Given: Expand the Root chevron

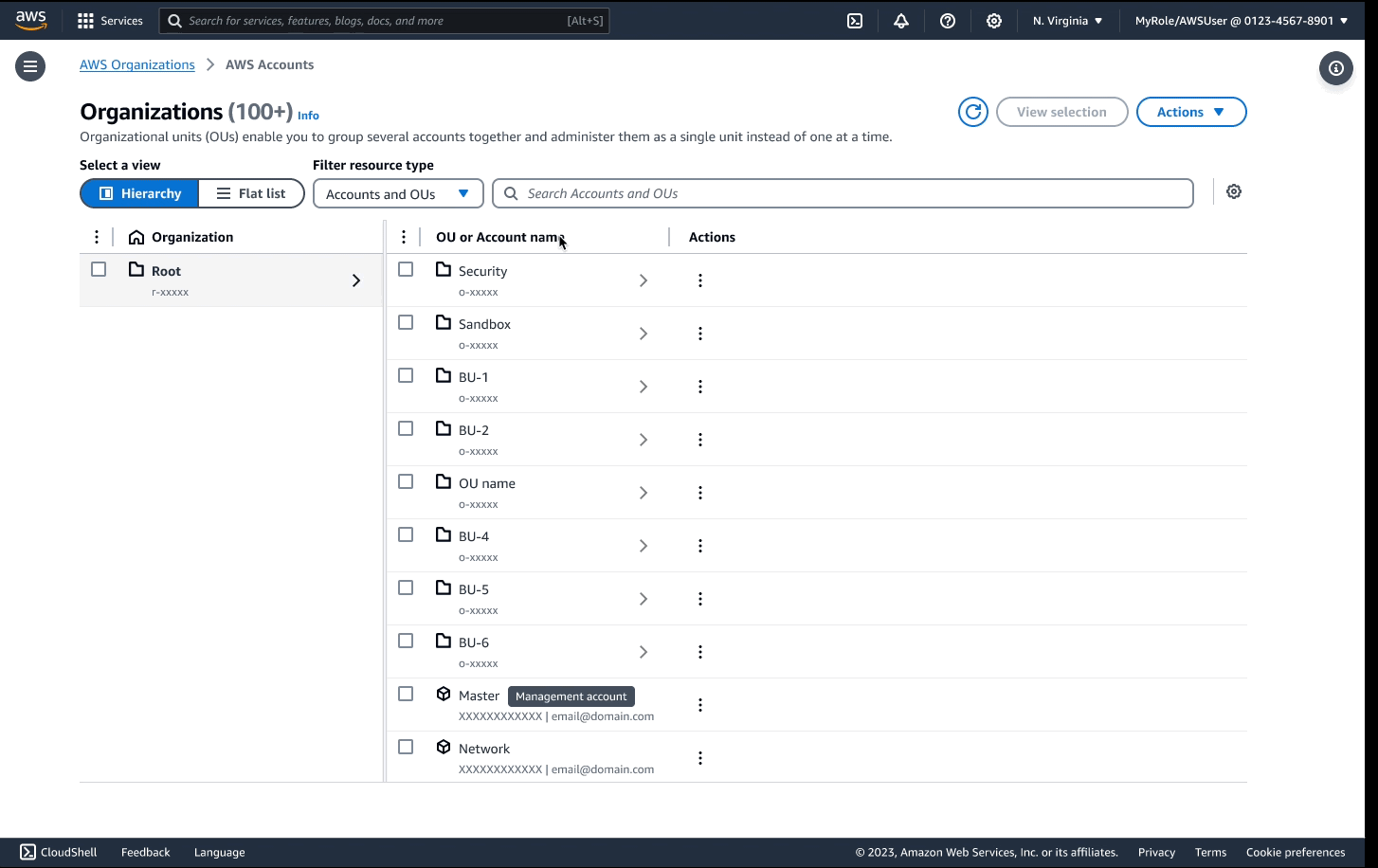Looking at the screenshot, I should point(356,280).
